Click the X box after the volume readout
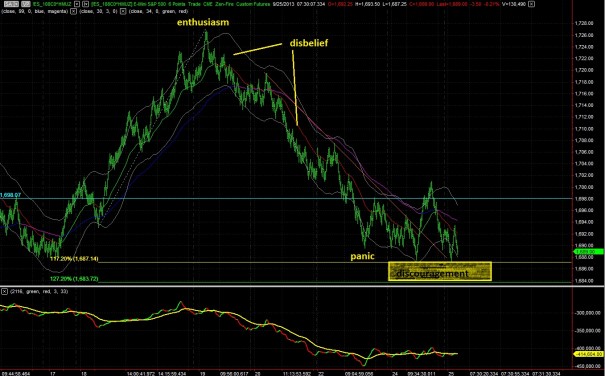Viewport: 605px width, 376px height. click(531, 4)
